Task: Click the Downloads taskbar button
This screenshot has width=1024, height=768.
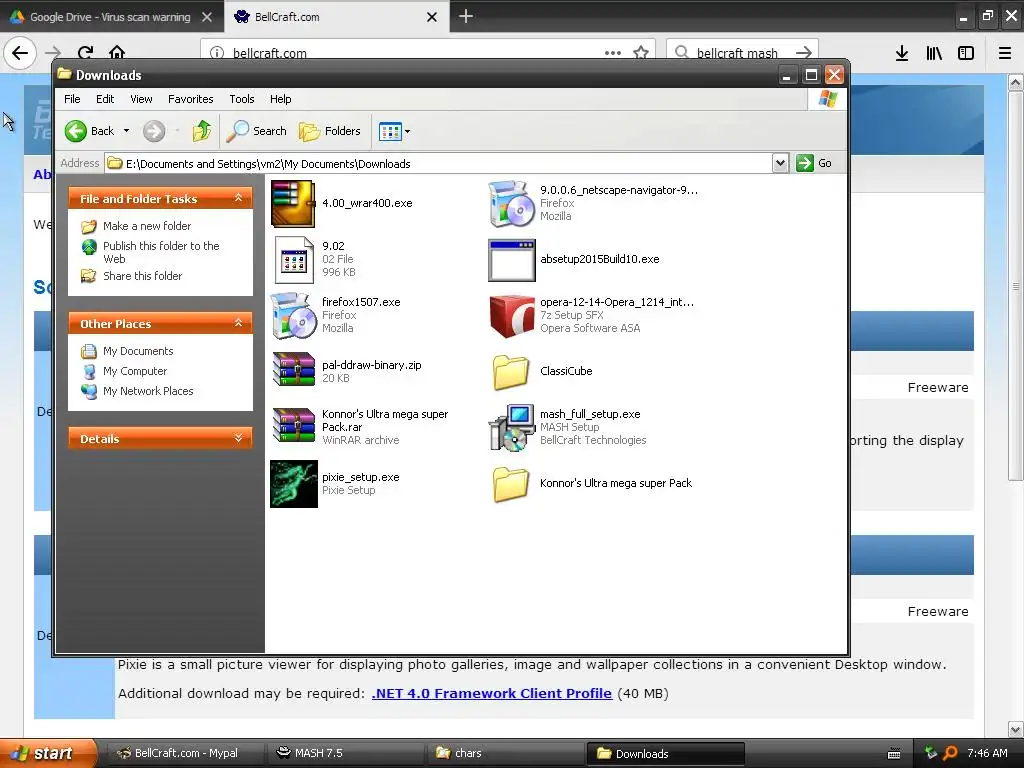Action: pyautogui.click(x=666, y=754)
